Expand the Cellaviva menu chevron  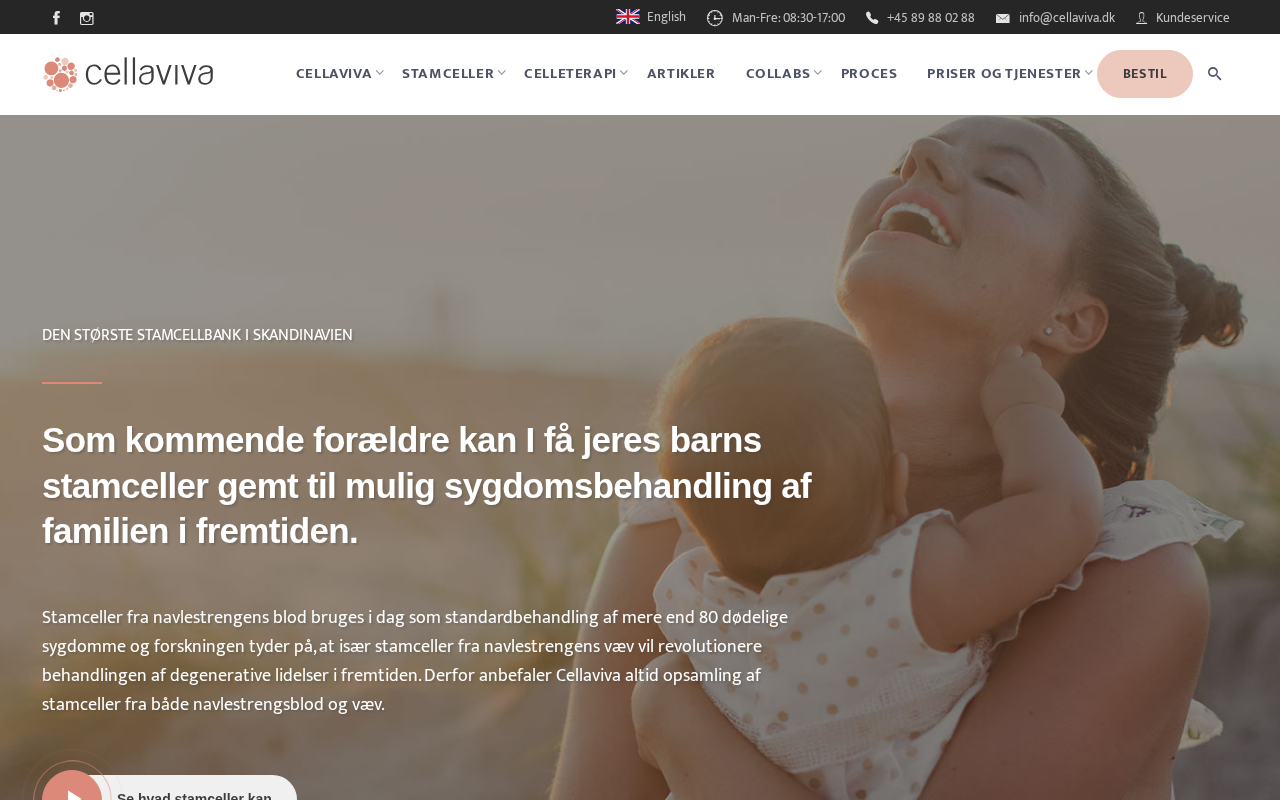point(380,73)
